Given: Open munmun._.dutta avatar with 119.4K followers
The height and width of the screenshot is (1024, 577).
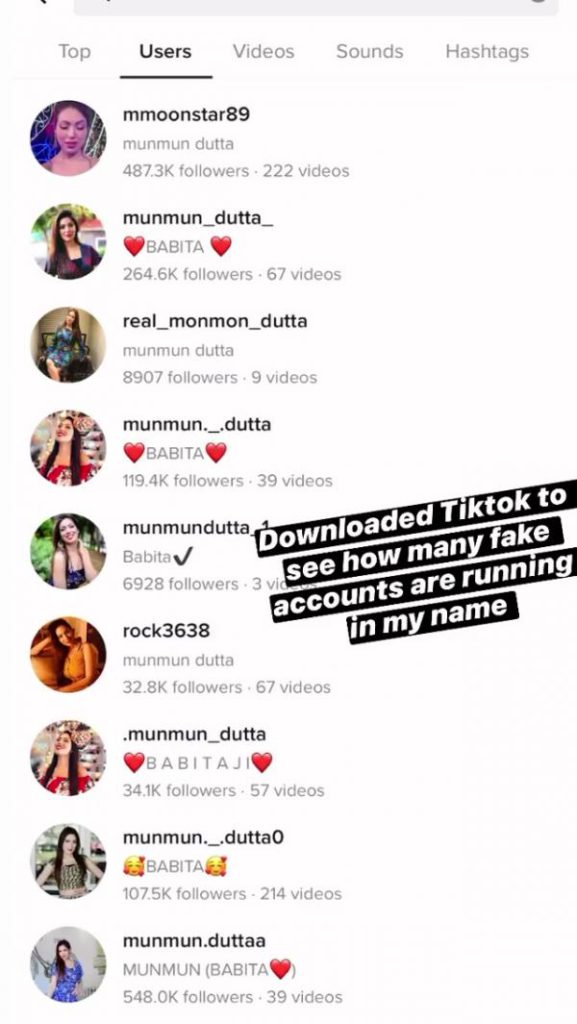Looking at the screenshot, I should tap(68, 447).
